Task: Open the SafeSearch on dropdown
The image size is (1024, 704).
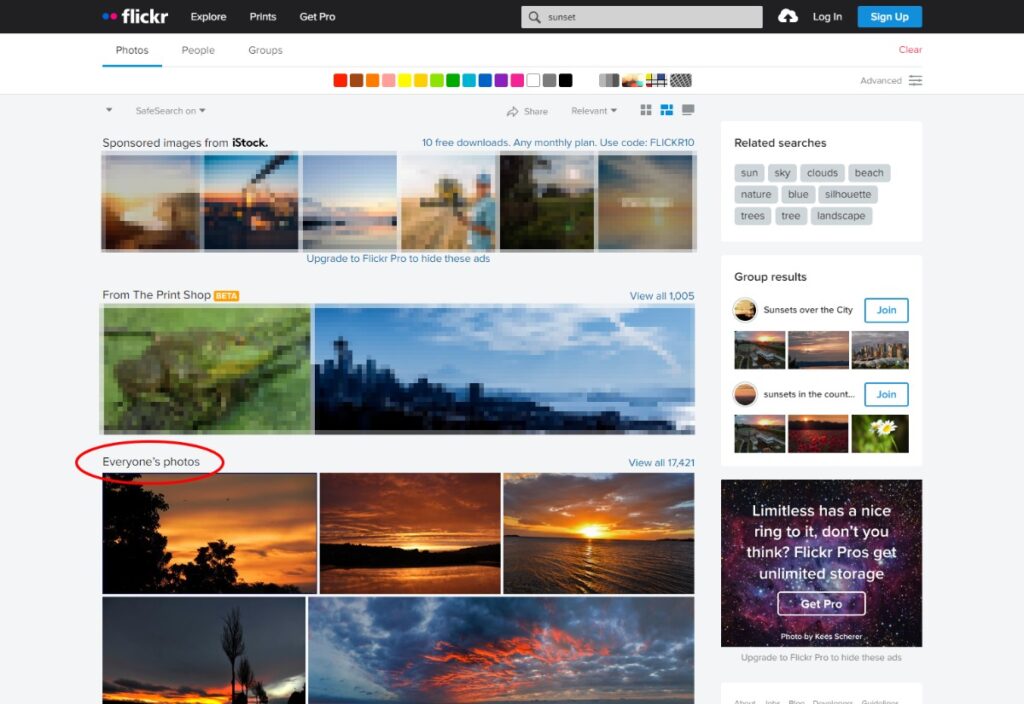Action: (170, 111)
